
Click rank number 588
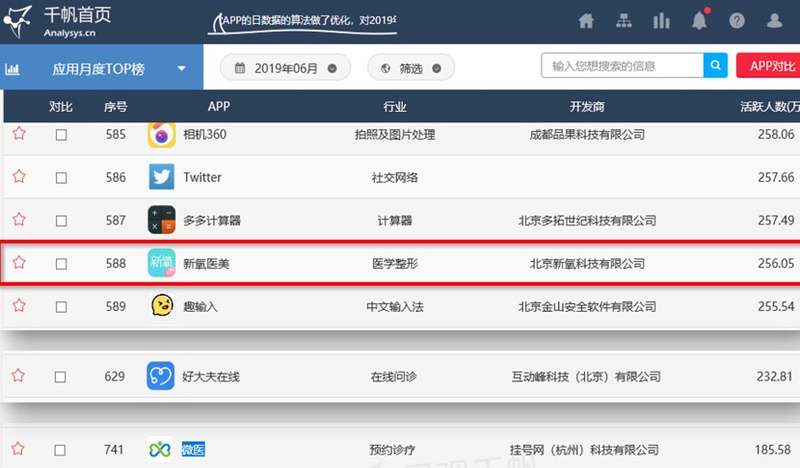click(x=116, y=263)
